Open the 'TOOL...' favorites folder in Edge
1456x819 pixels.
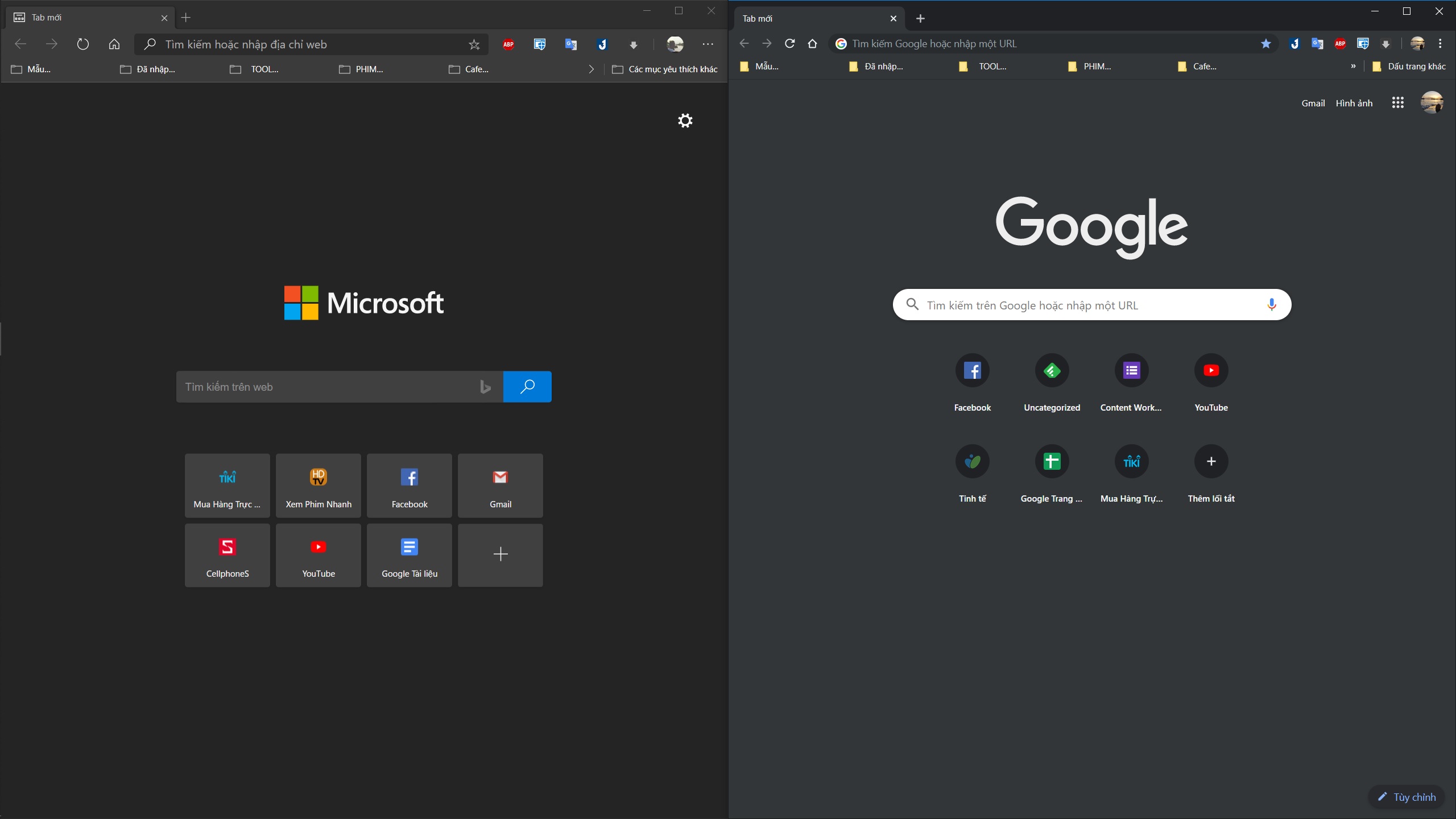254,69
